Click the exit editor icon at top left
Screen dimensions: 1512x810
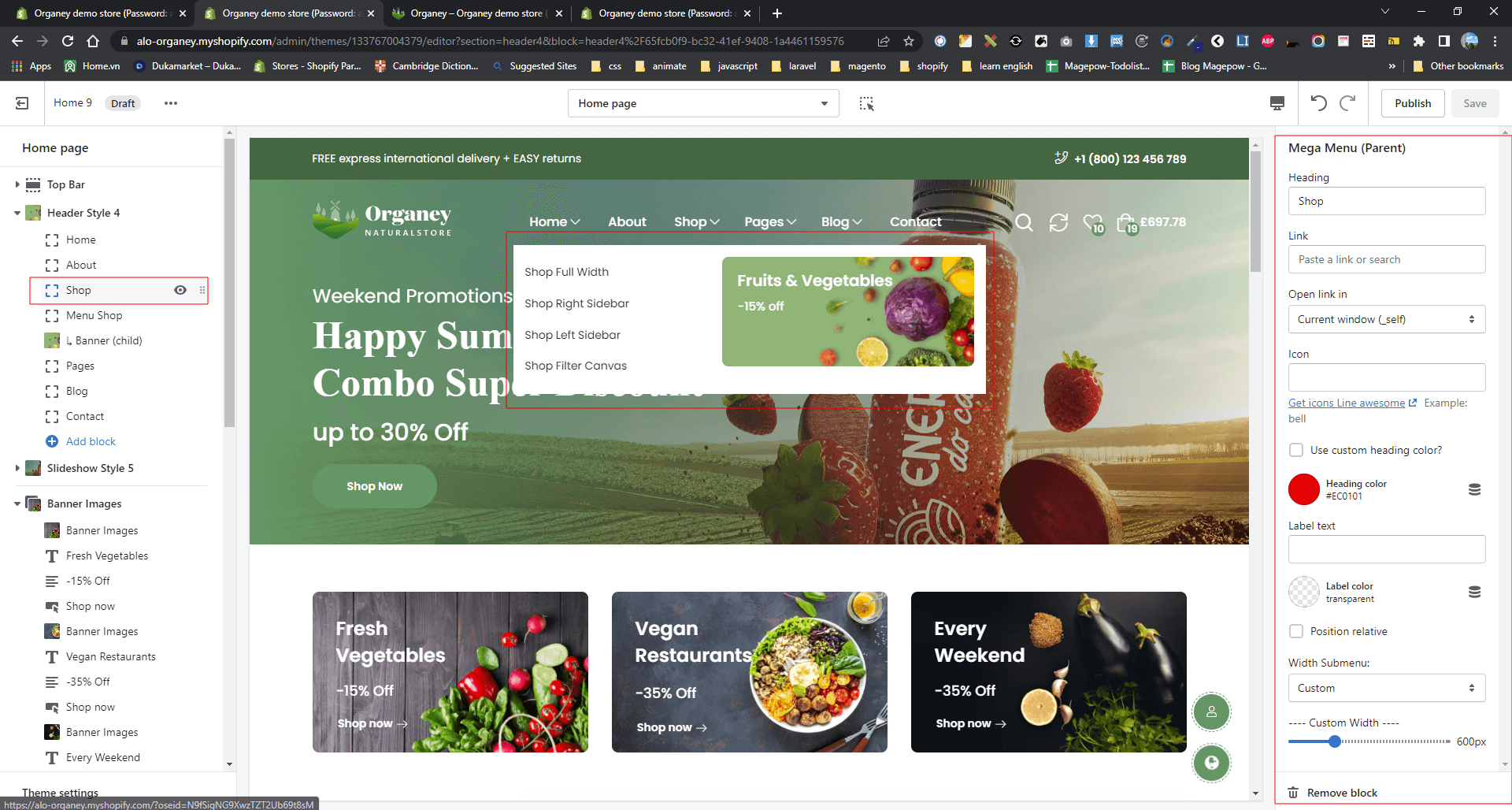[22, 103]
